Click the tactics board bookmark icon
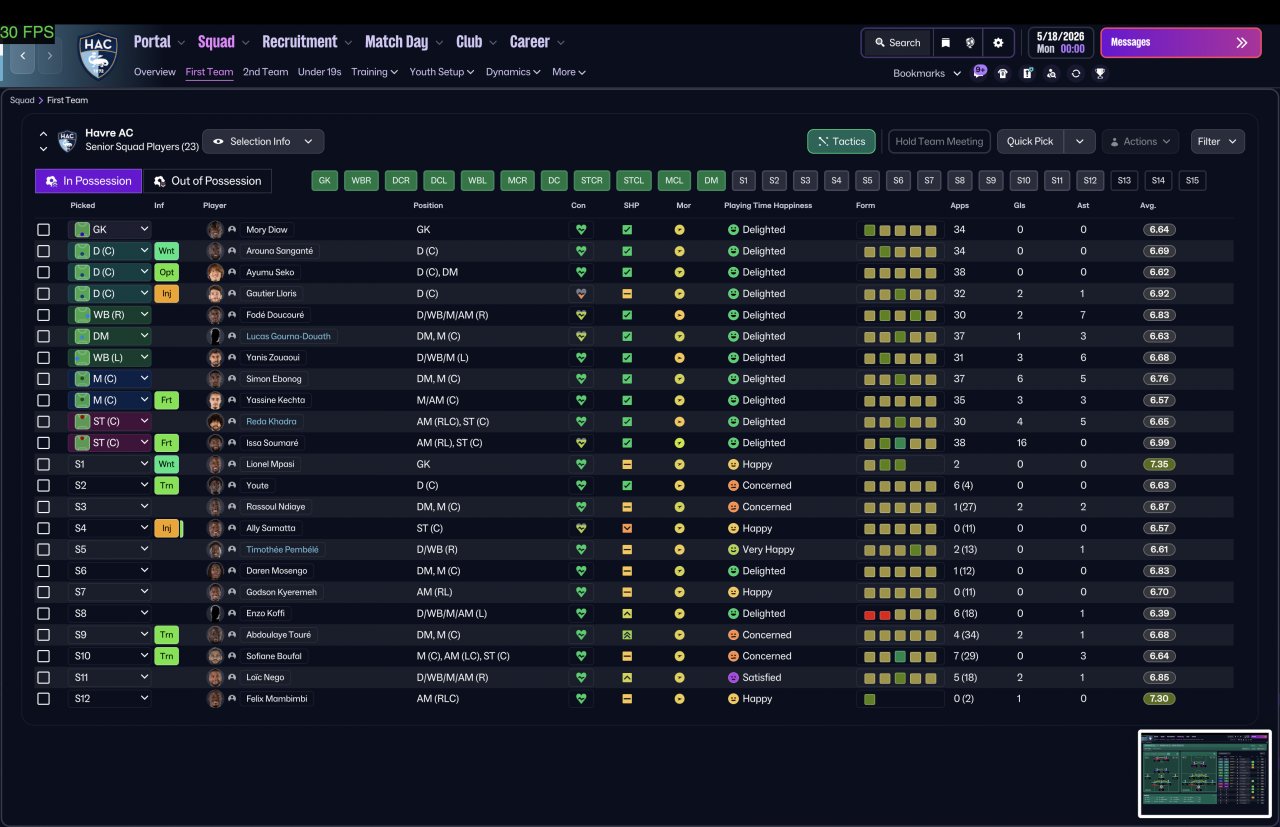The image size is (1280, 827). (1027, 73)
